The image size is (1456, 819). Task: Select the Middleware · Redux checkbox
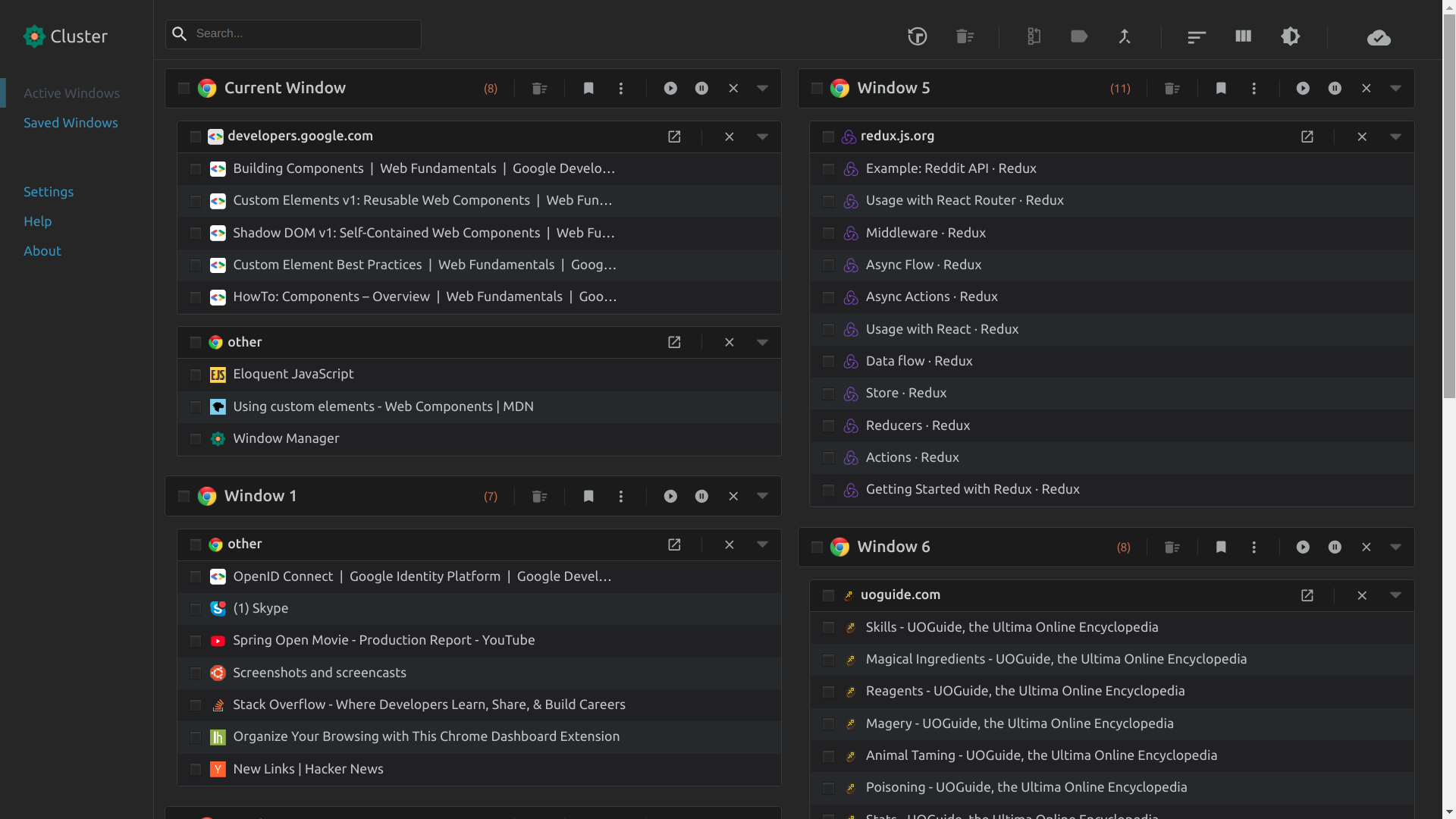[x=828, y=234]
